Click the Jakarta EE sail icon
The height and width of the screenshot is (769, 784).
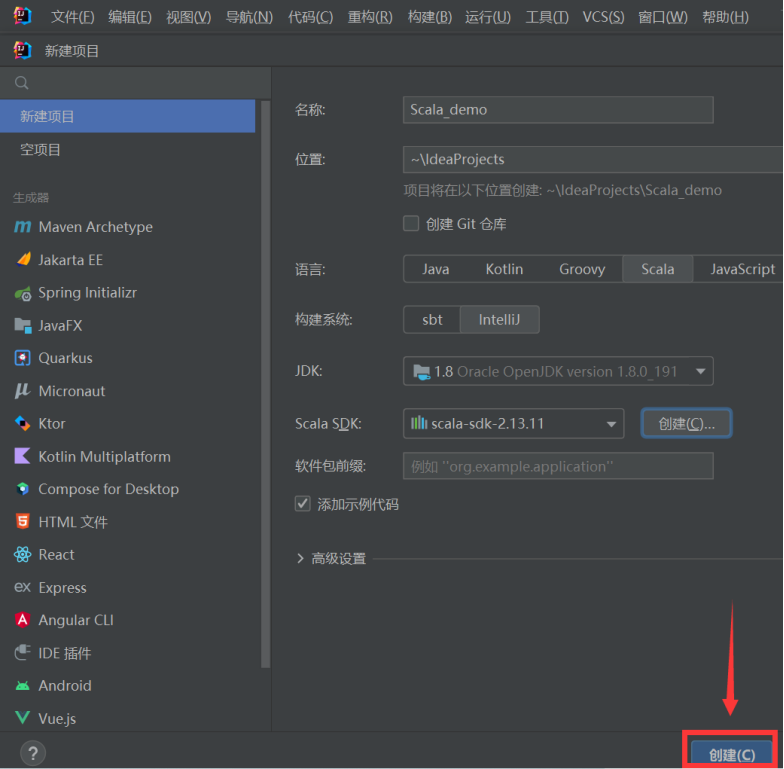click(23, 260)
